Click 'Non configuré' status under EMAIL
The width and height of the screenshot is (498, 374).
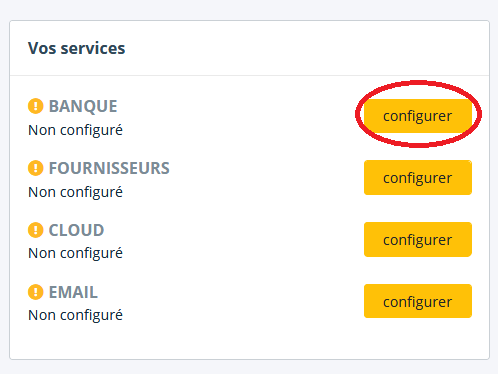click(75, 315)
